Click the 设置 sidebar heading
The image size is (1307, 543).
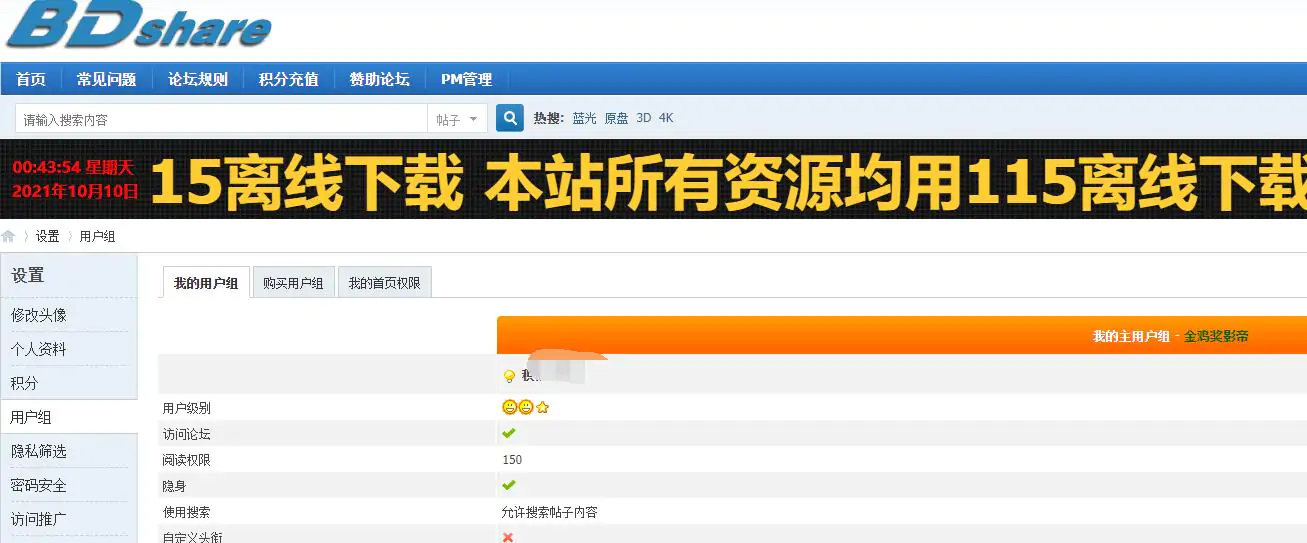(28, 275)
